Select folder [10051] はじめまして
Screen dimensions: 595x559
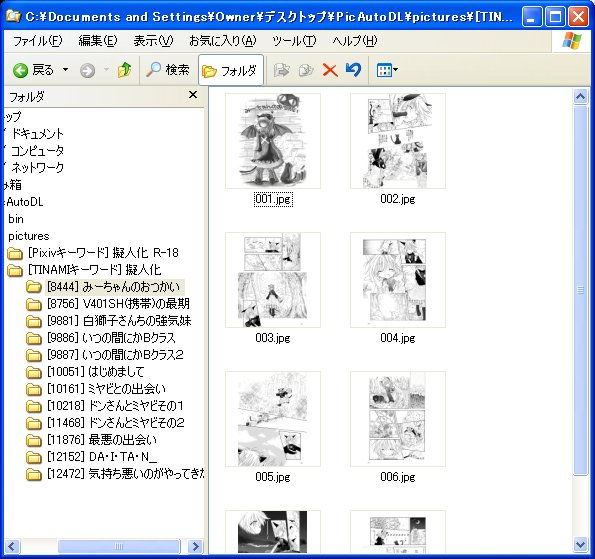coord(95,372)
